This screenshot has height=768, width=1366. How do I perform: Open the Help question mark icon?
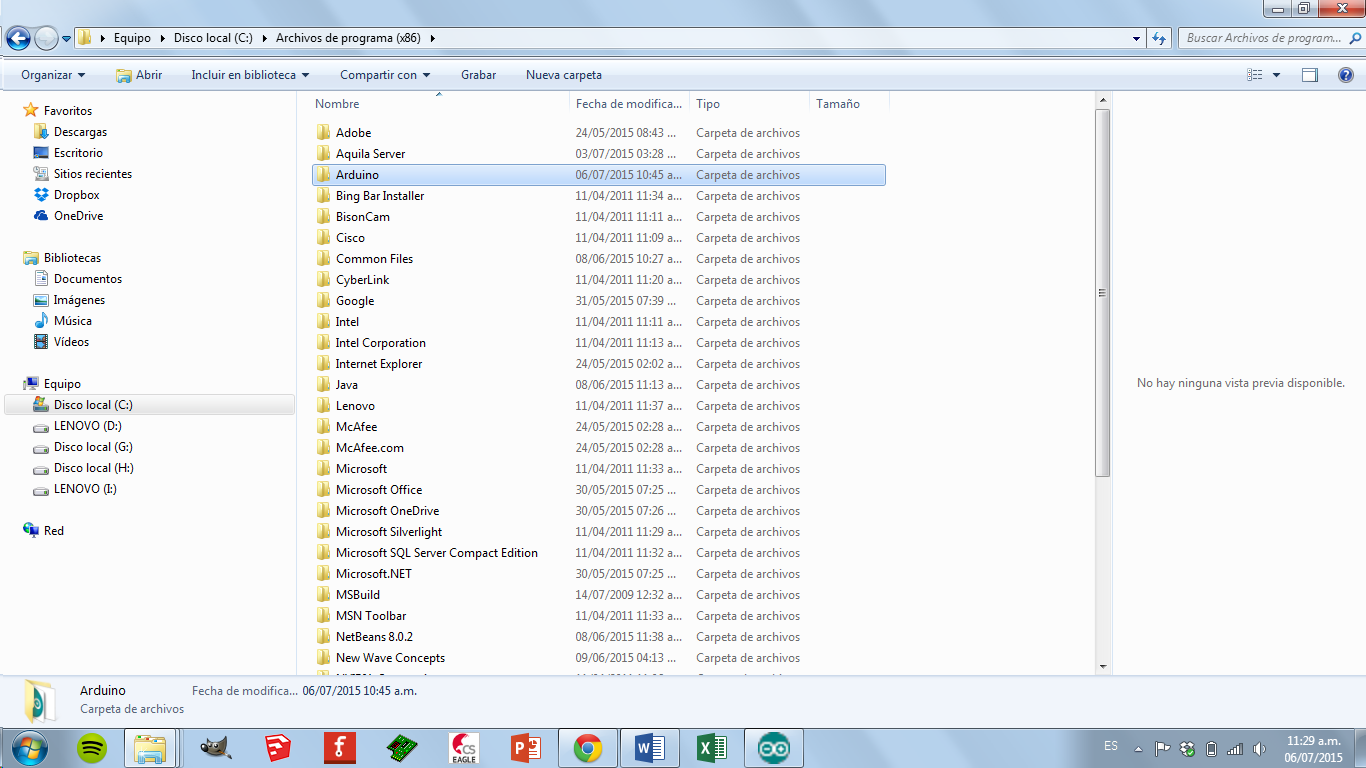[1346, 75]
